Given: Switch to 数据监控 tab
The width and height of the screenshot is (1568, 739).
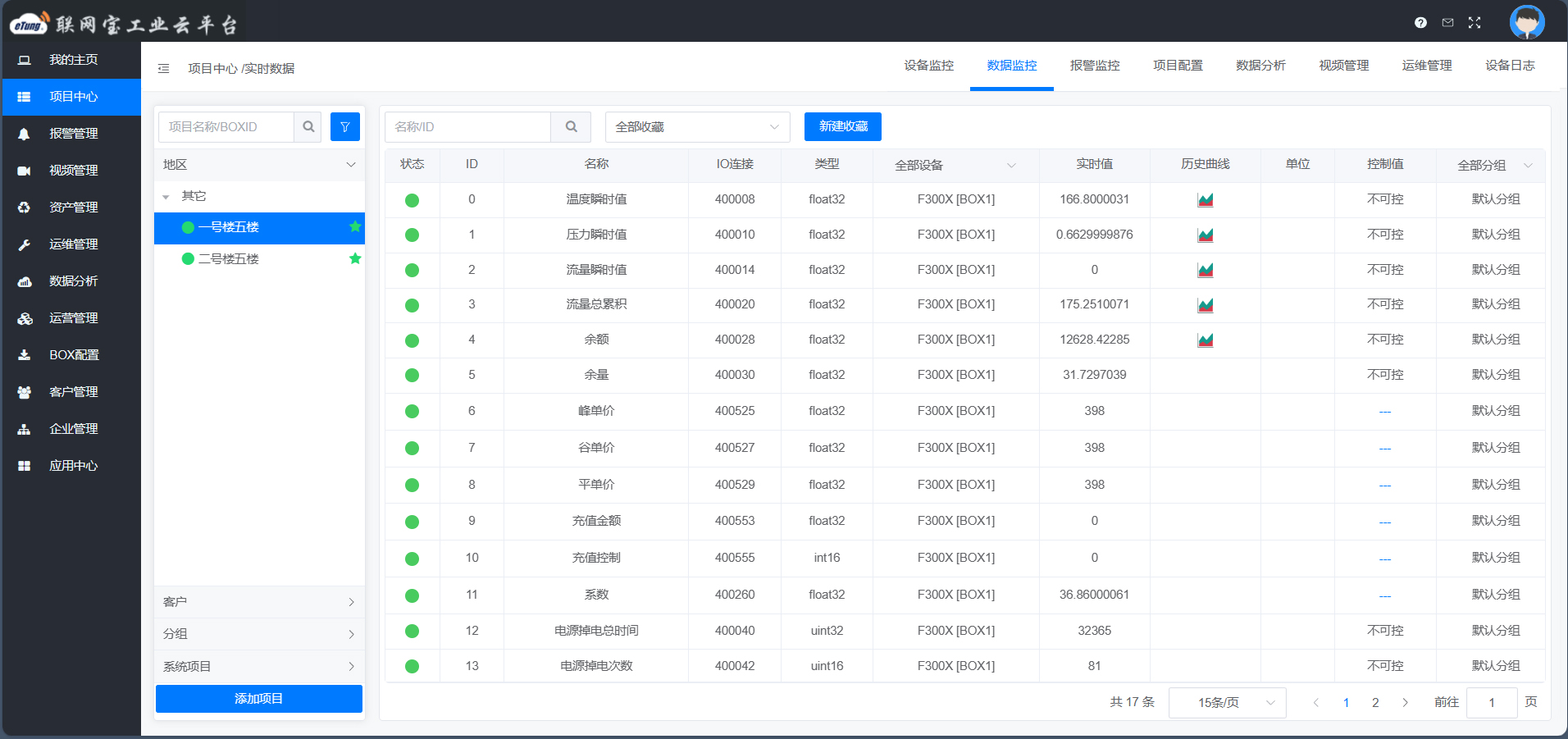Looking at the screenshot, I should tap(1012, 66).
